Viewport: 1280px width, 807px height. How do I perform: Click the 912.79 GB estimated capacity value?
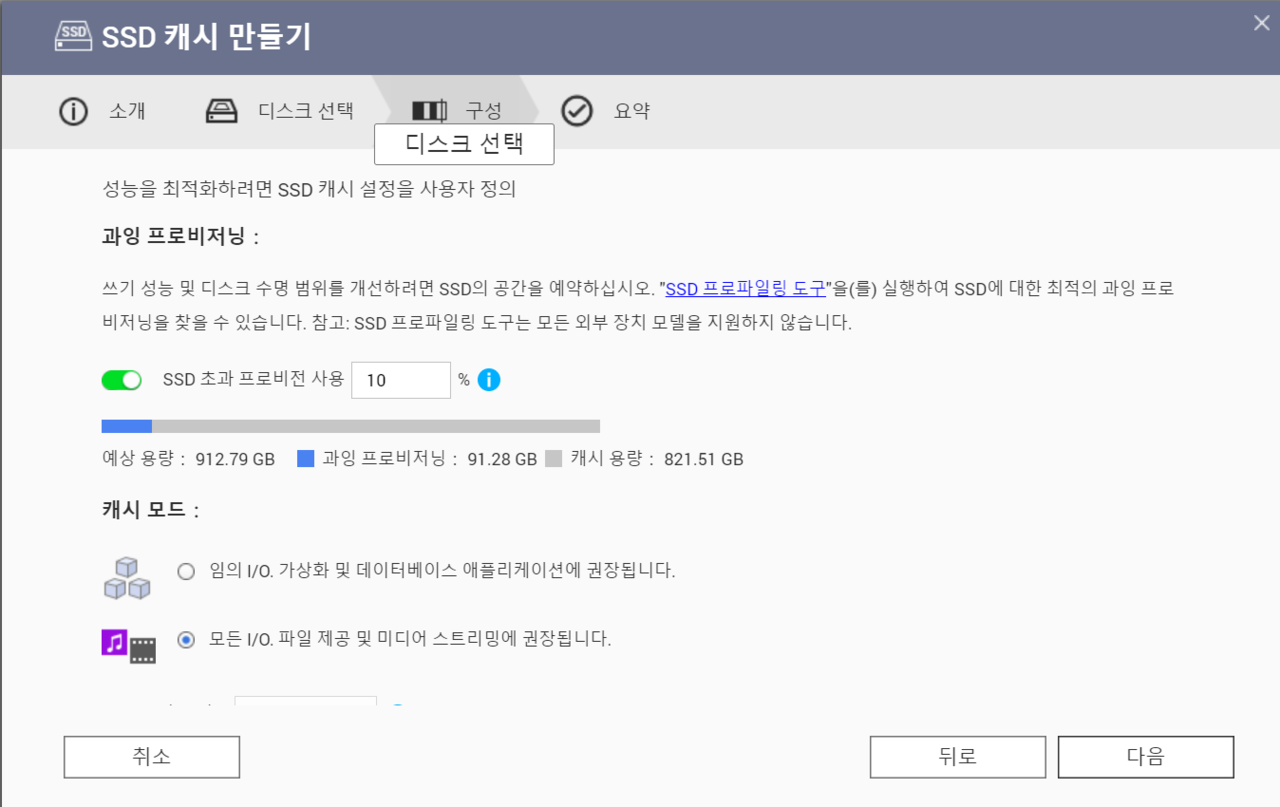235,460
